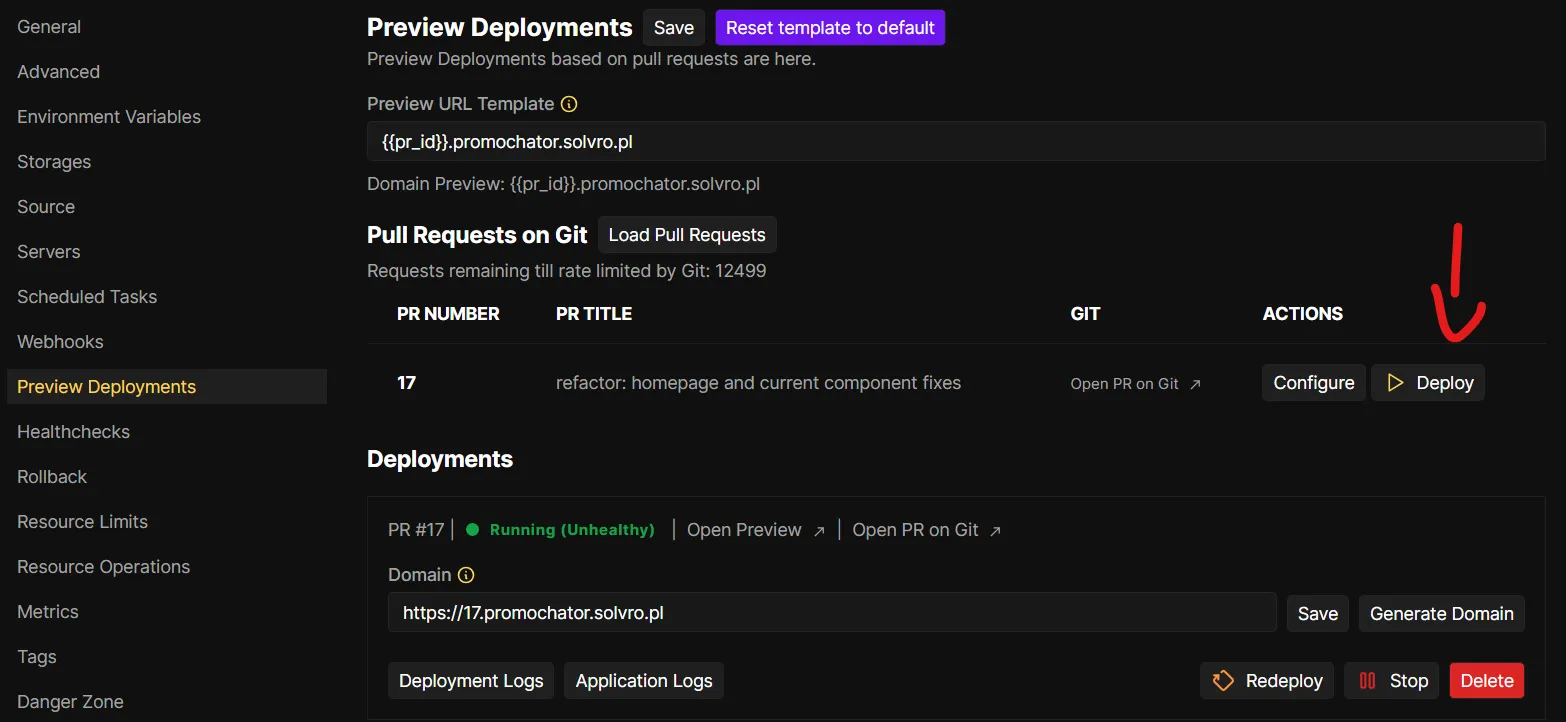Click the info icon next to Domain label
Screen dimensions: 1566x722
pos(466,575)
